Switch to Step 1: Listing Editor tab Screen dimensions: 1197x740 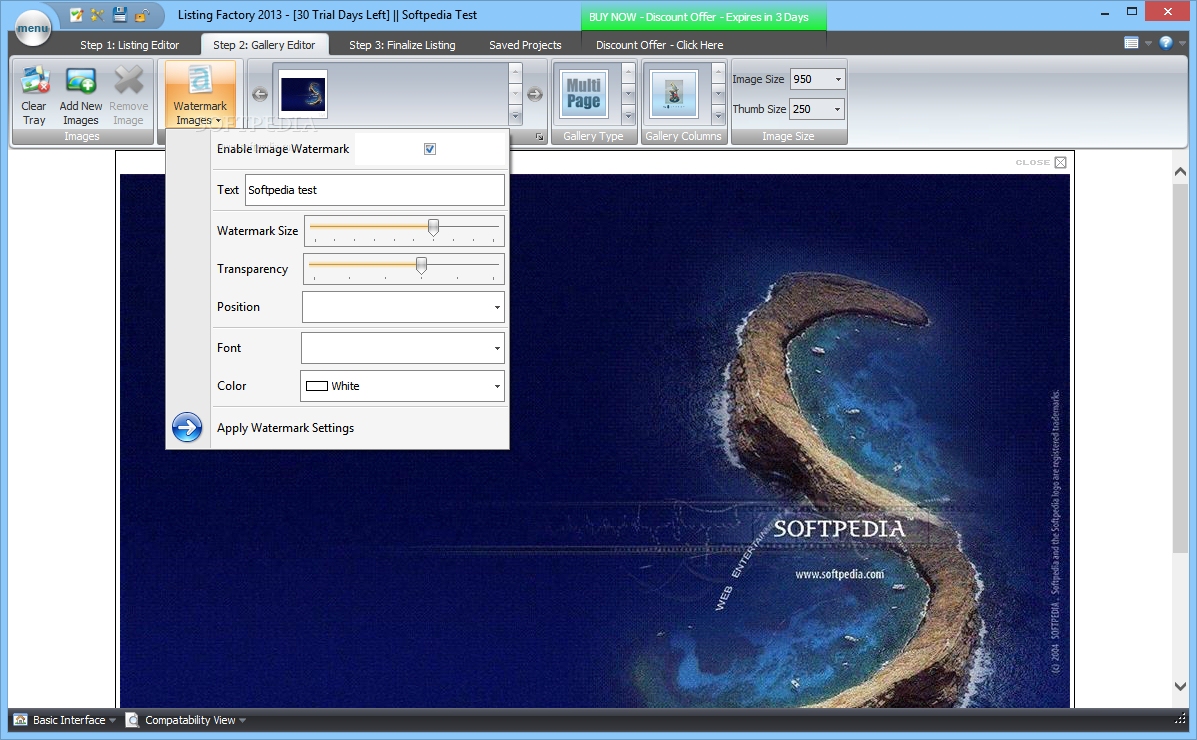point(130,45)
